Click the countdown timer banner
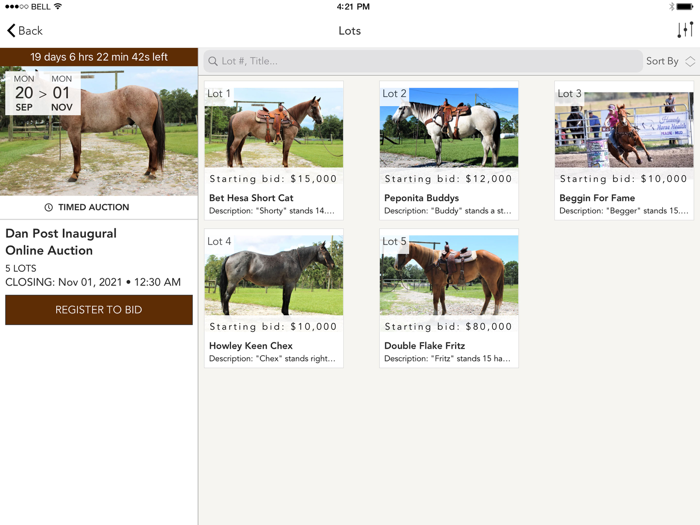 [99, 57]
